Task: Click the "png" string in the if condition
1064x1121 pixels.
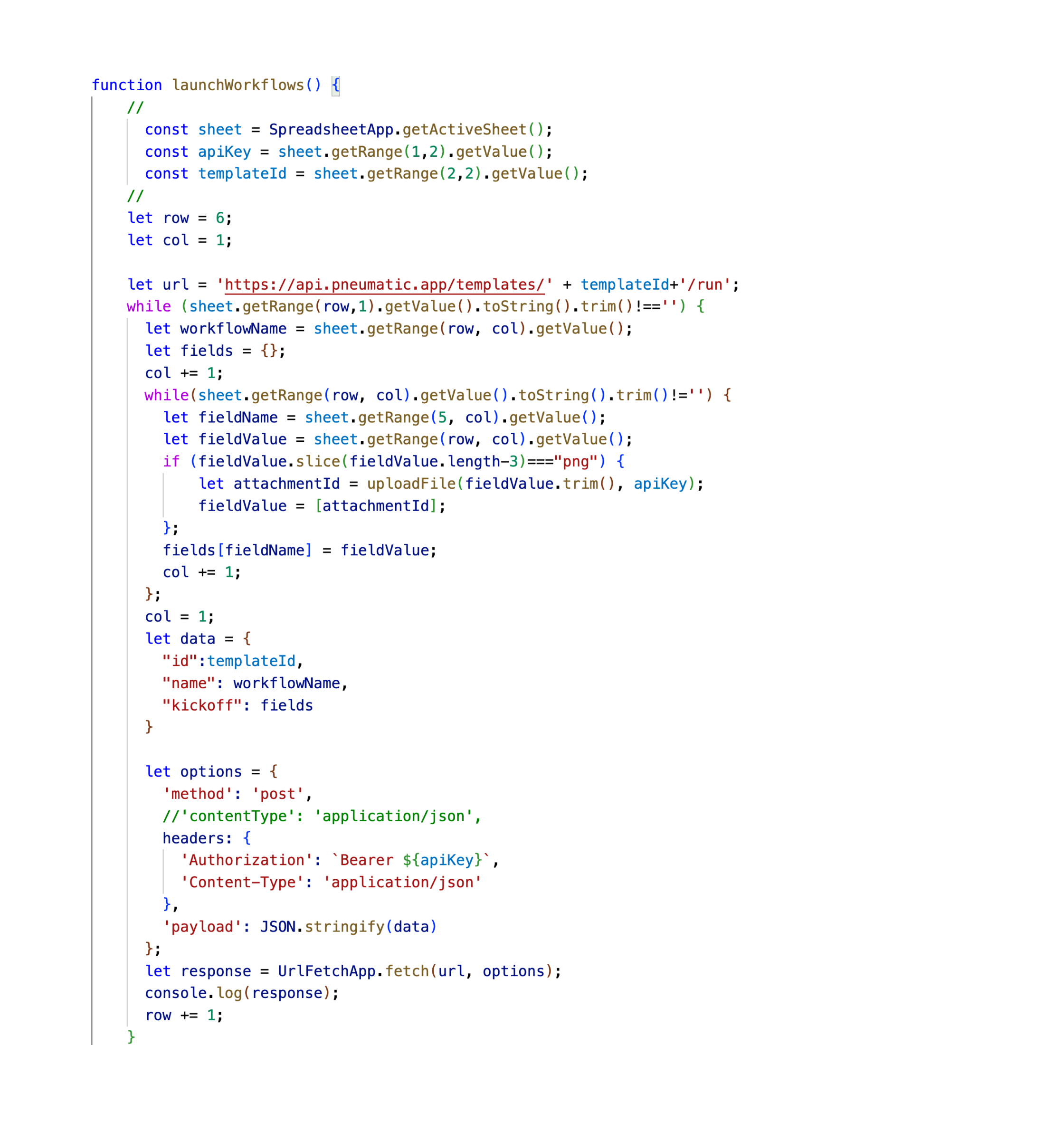Action: [576, 462]
